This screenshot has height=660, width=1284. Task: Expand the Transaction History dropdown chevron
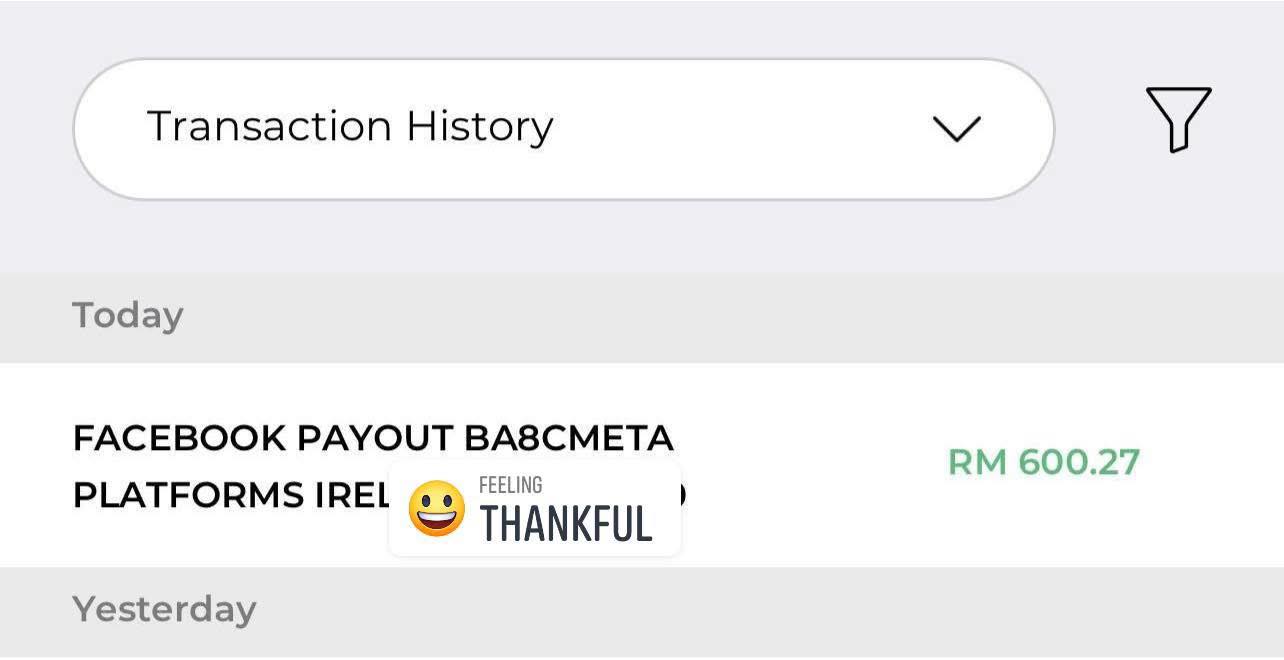click(956, 129)
